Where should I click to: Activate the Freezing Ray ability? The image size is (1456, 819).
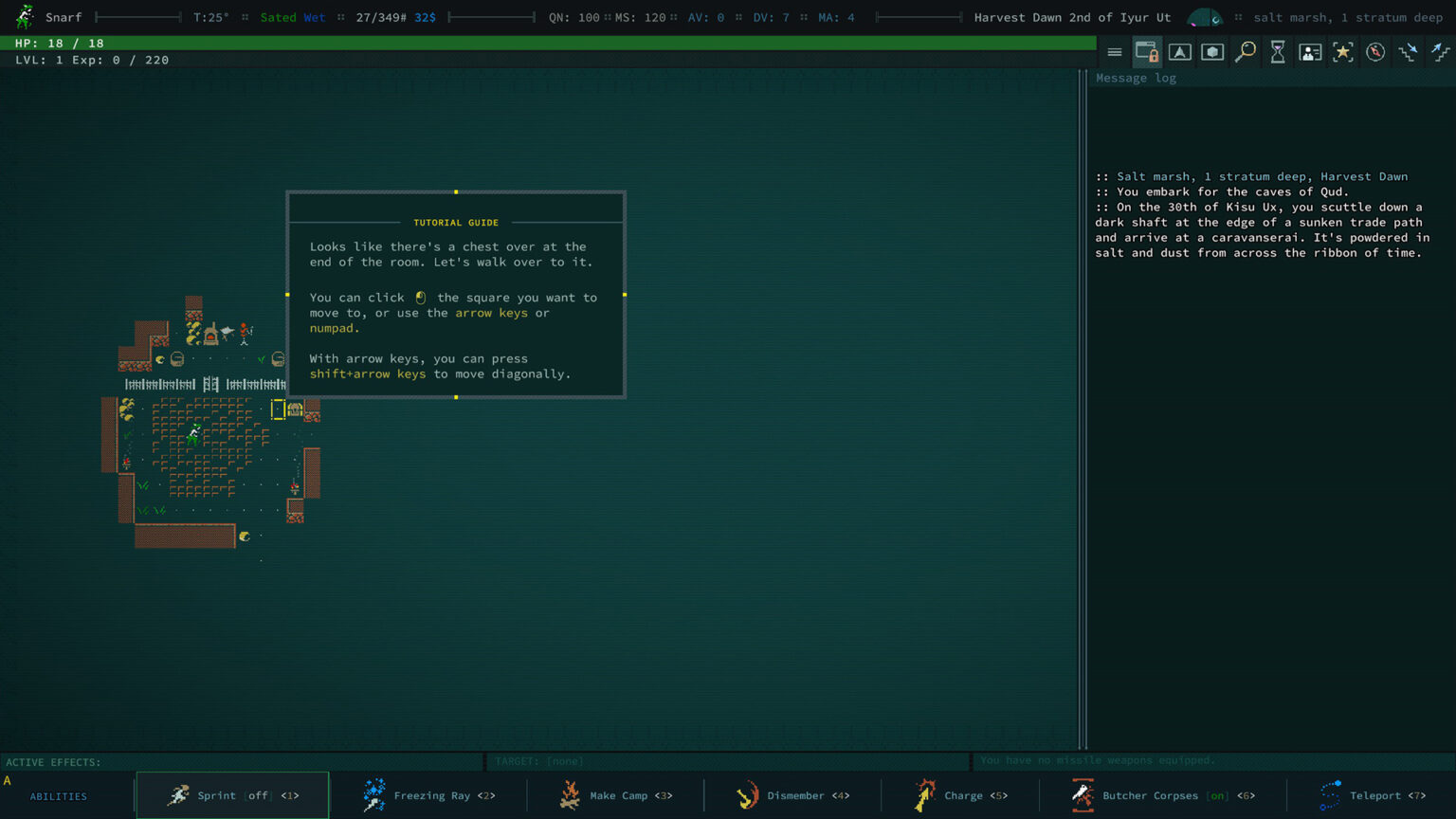(429, 795)
